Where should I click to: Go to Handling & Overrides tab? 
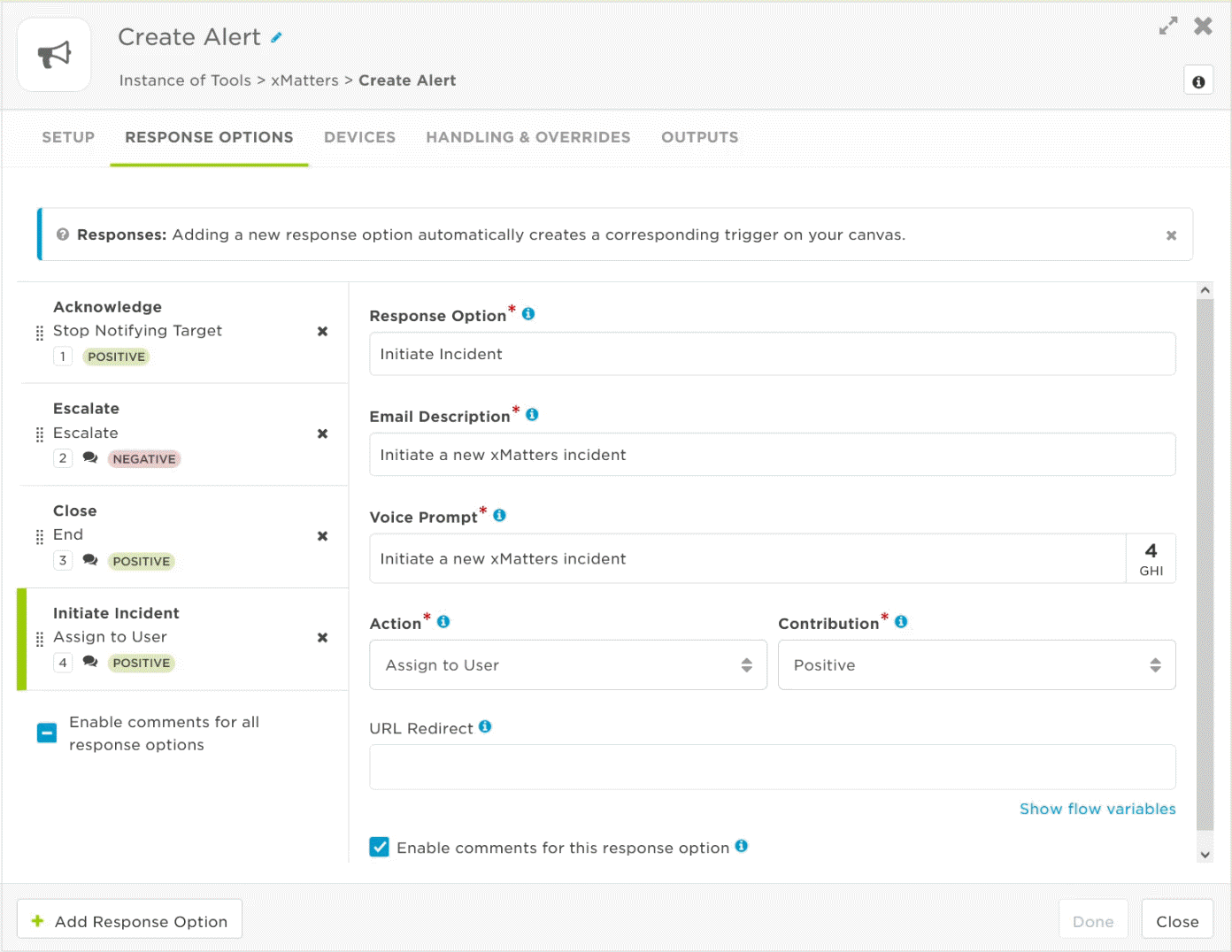click(x=528, y=137)
